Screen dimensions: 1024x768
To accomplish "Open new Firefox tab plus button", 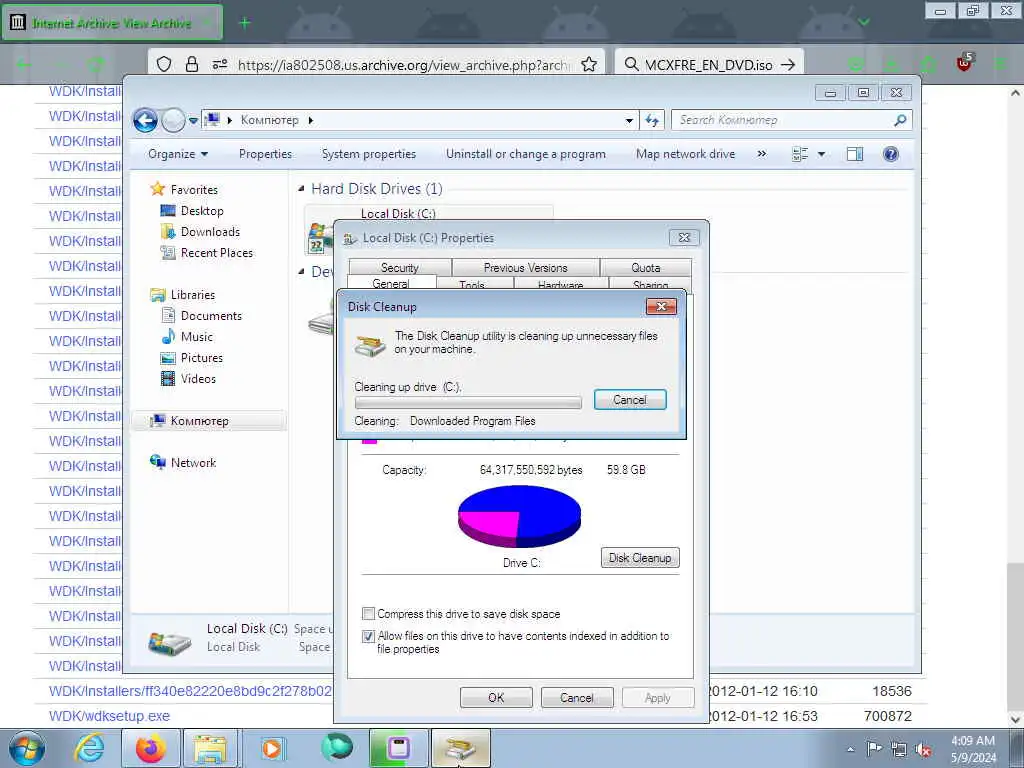I will click(244, 23).
